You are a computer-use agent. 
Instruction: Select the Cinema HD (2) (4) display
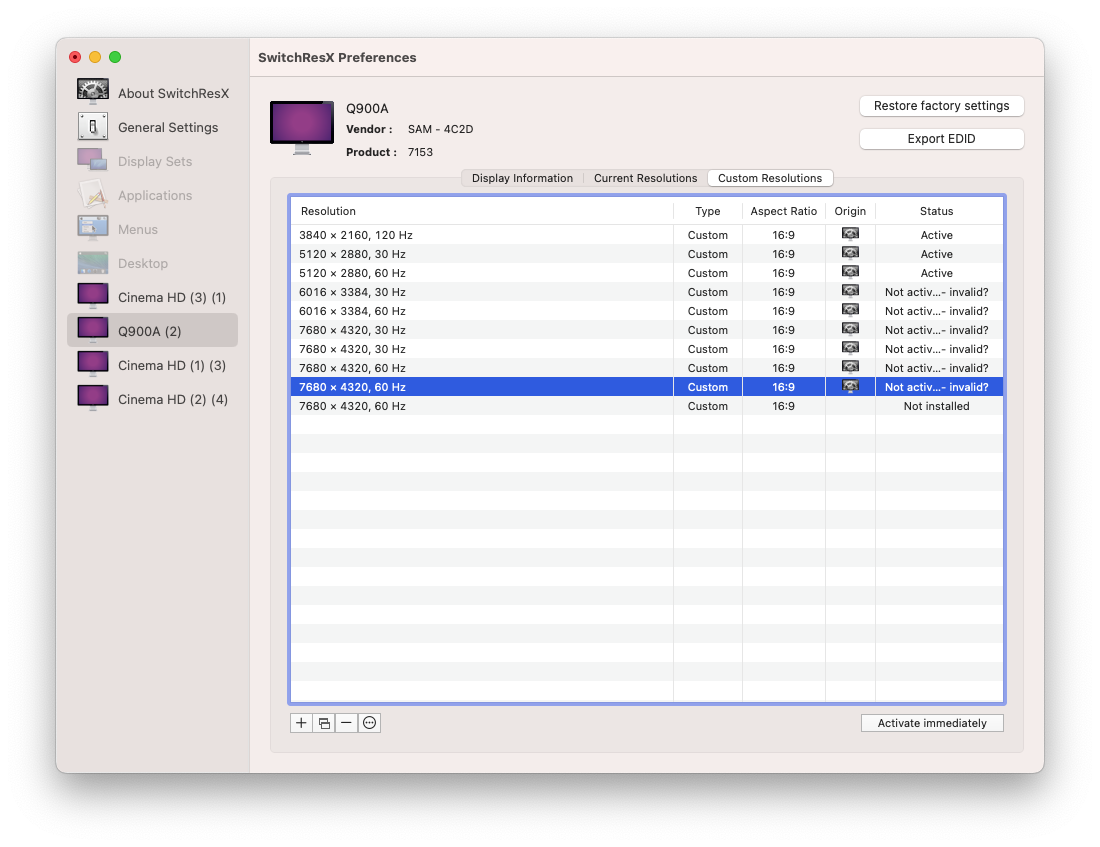click(x=153, y=399)
